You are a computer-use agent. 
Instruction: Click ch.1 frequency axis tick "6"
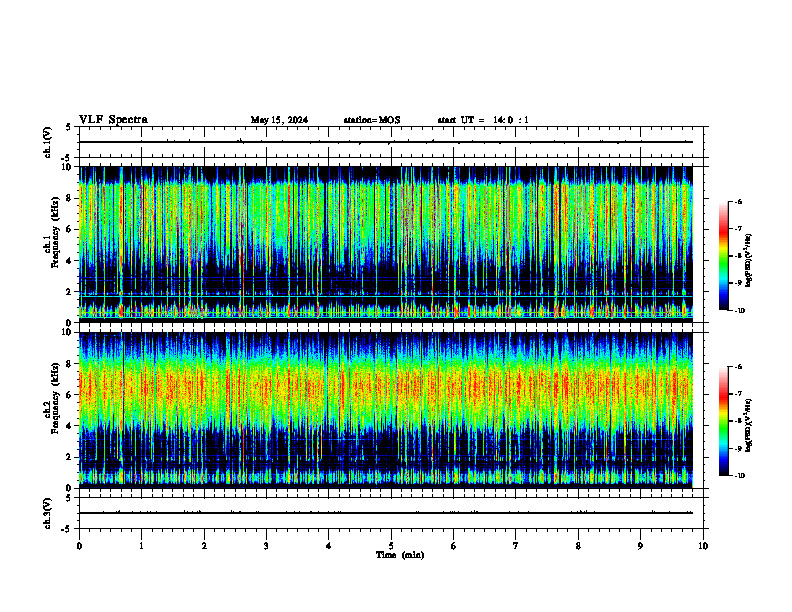point(70,229)
